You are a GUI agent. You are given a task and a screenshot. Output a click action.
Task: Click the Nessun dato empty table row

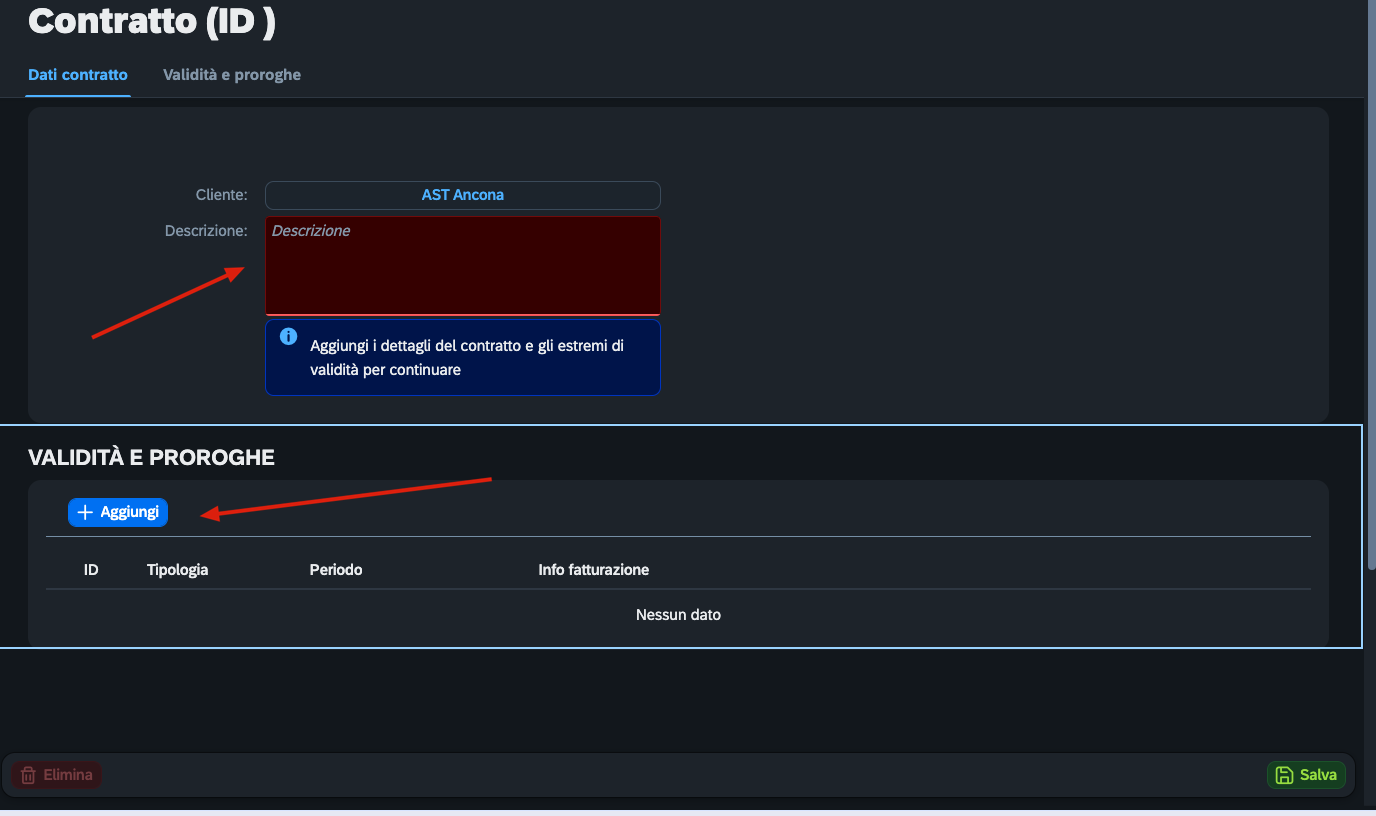[x=678, y=615]
